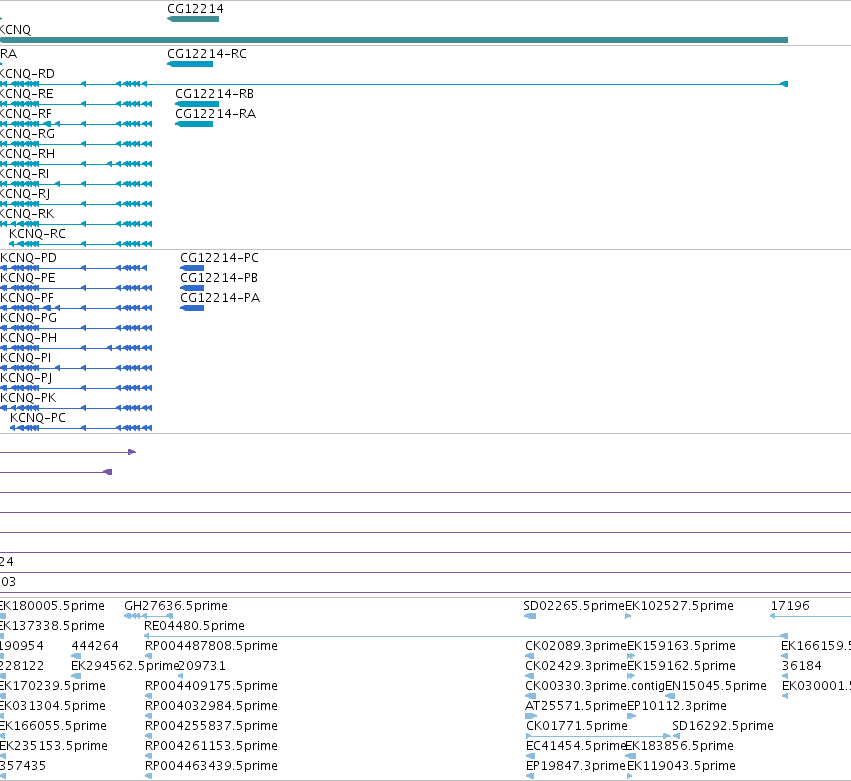This screenshot has height=781, width=851.
Task: Select the KCNQ-RJ transcript label
Action: point(25,194)
